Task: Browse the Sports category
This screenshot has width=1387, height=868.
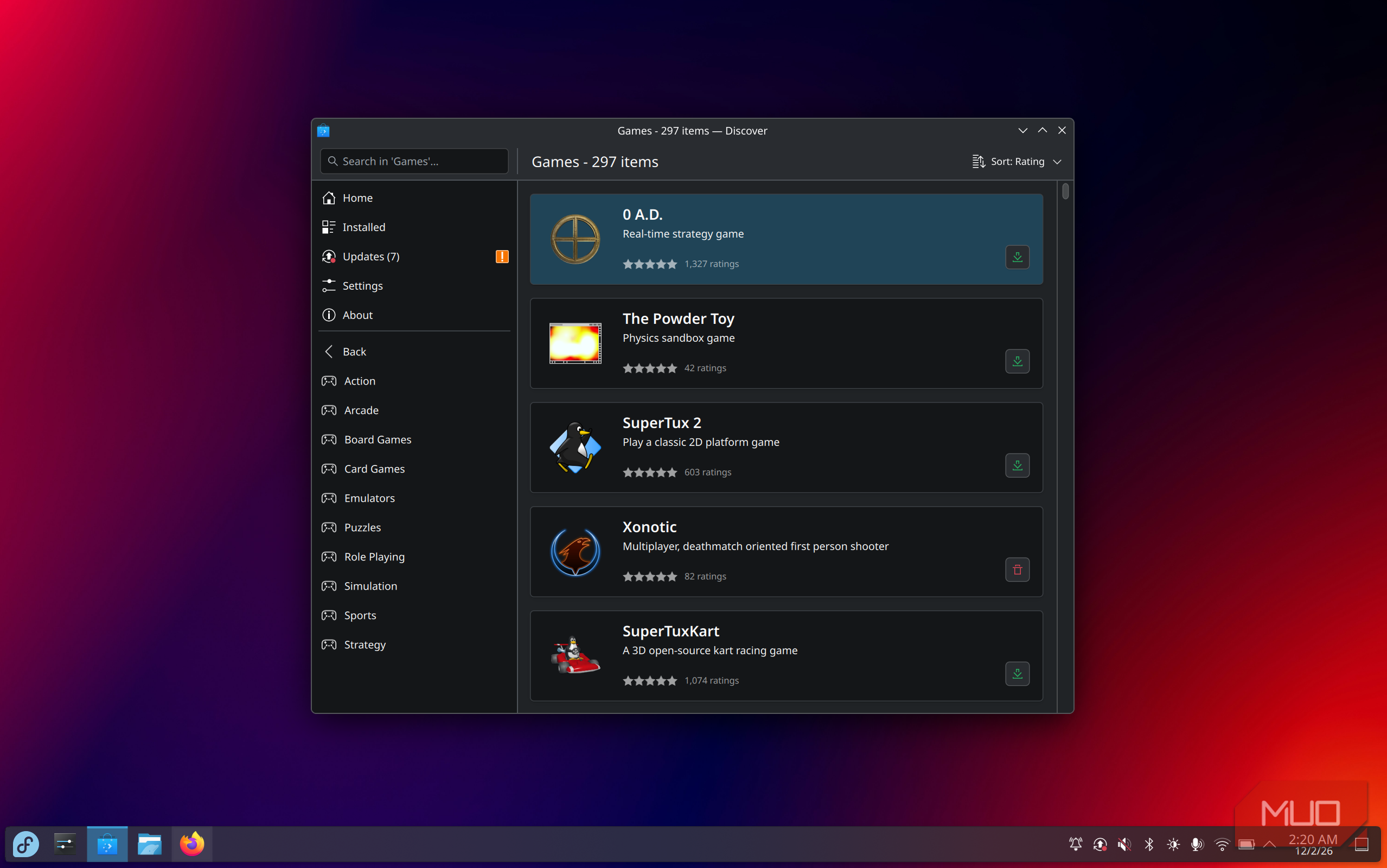Action: 414,615
